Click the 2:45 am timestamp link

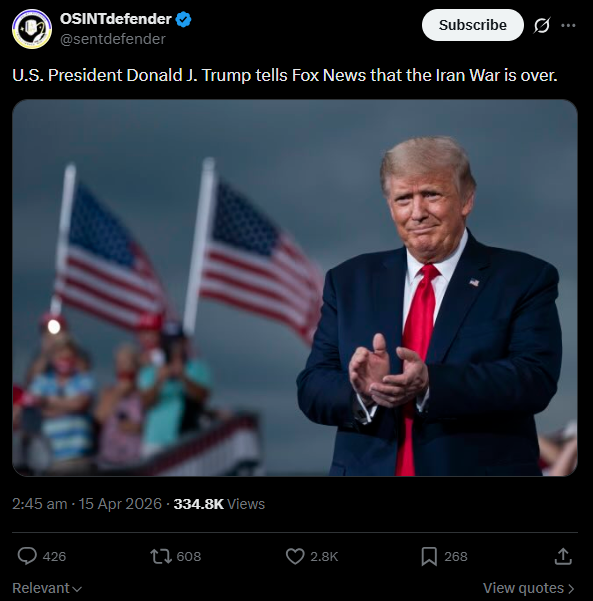[39, 504]
